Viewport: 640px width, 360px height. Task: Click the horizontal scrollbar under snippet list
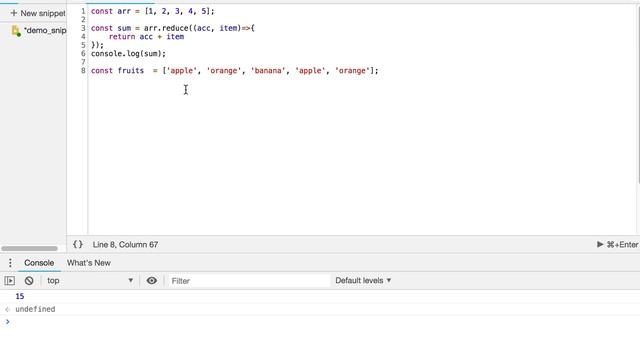click(x=29, y=249)
